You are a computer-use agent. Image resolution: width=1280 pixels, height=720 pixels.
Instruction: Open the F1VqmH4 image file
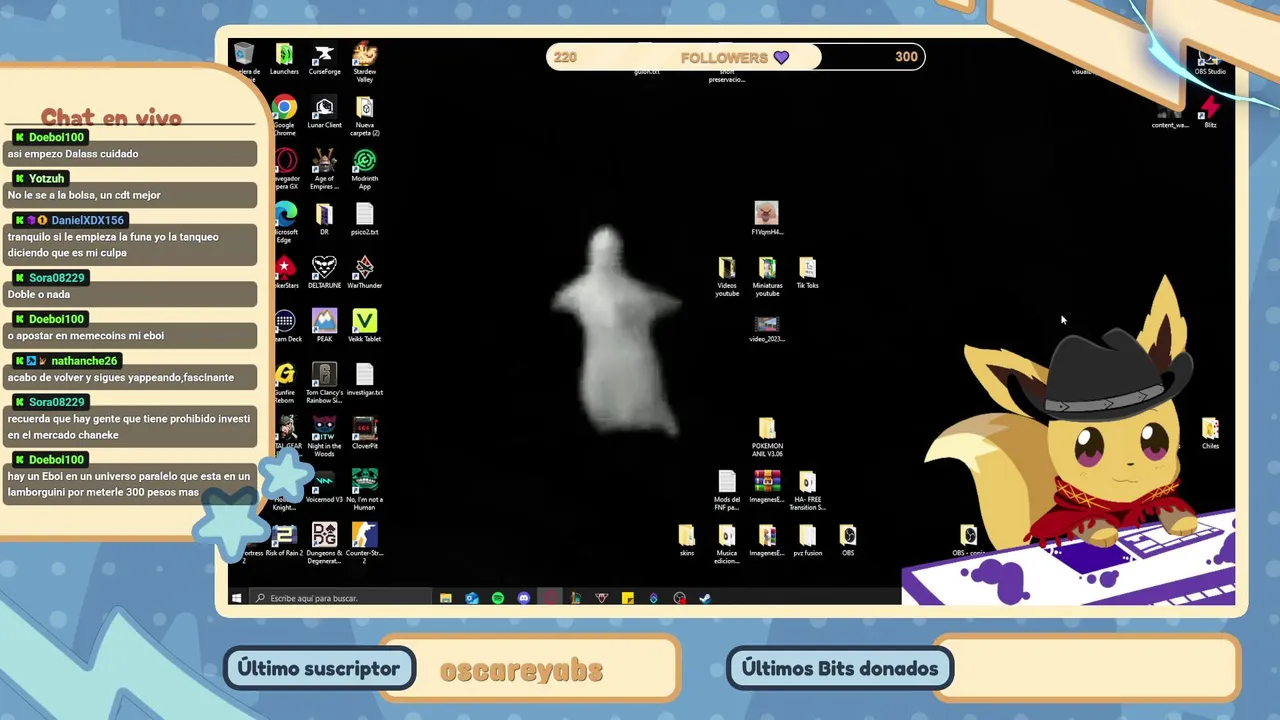767,219
